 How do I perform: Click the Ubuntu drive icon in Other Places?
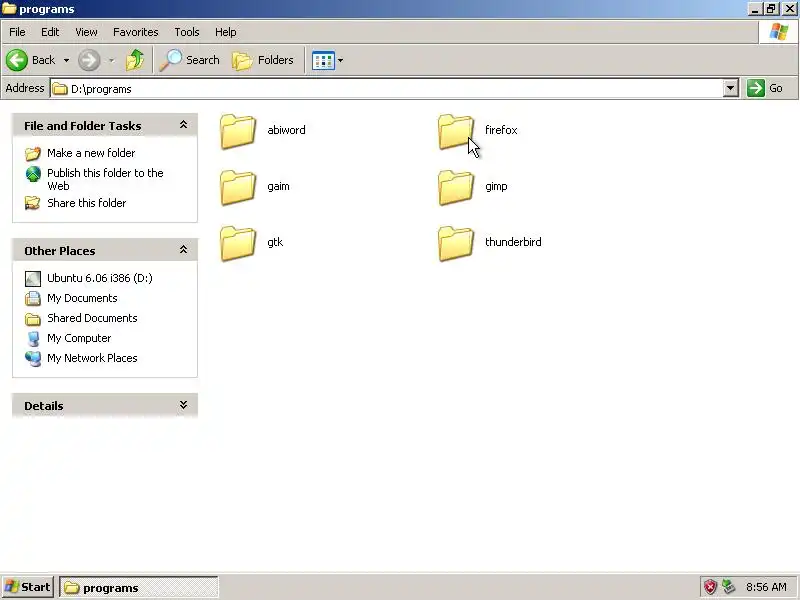[x=33, y=279]
